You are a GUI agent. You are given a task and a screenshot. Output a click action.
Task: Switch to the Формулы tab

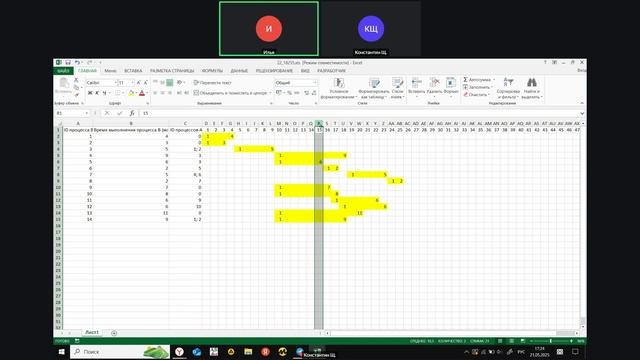(212, 71)
